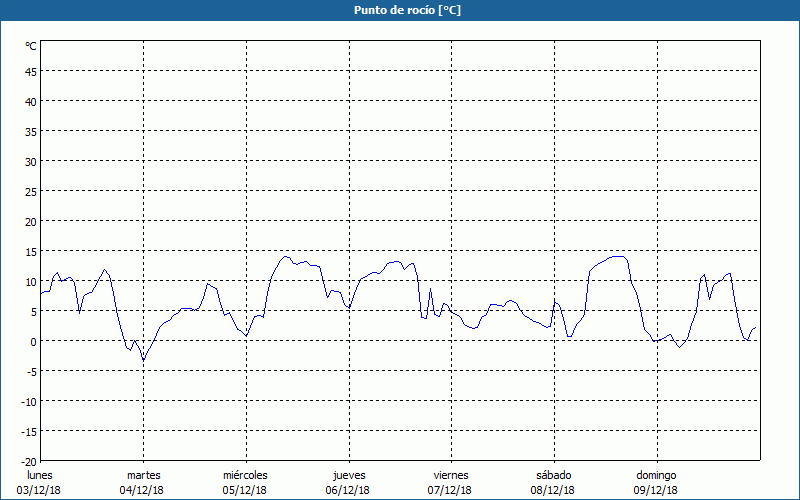
Task: Click the 0 label on the y-axis
Action: pyautogui.click(x=34, y=341)
